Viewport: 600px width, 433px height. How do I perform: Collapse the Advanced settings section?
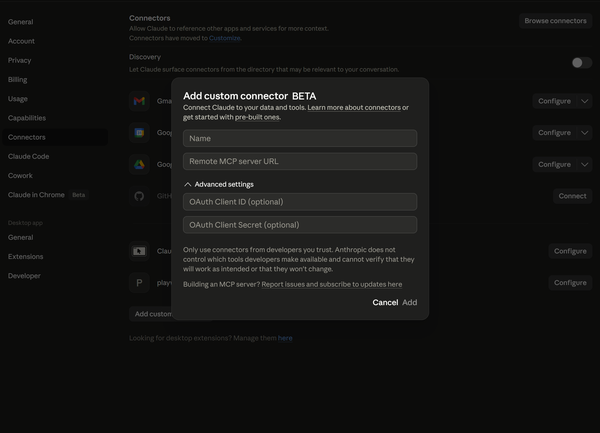click(218, 184)
